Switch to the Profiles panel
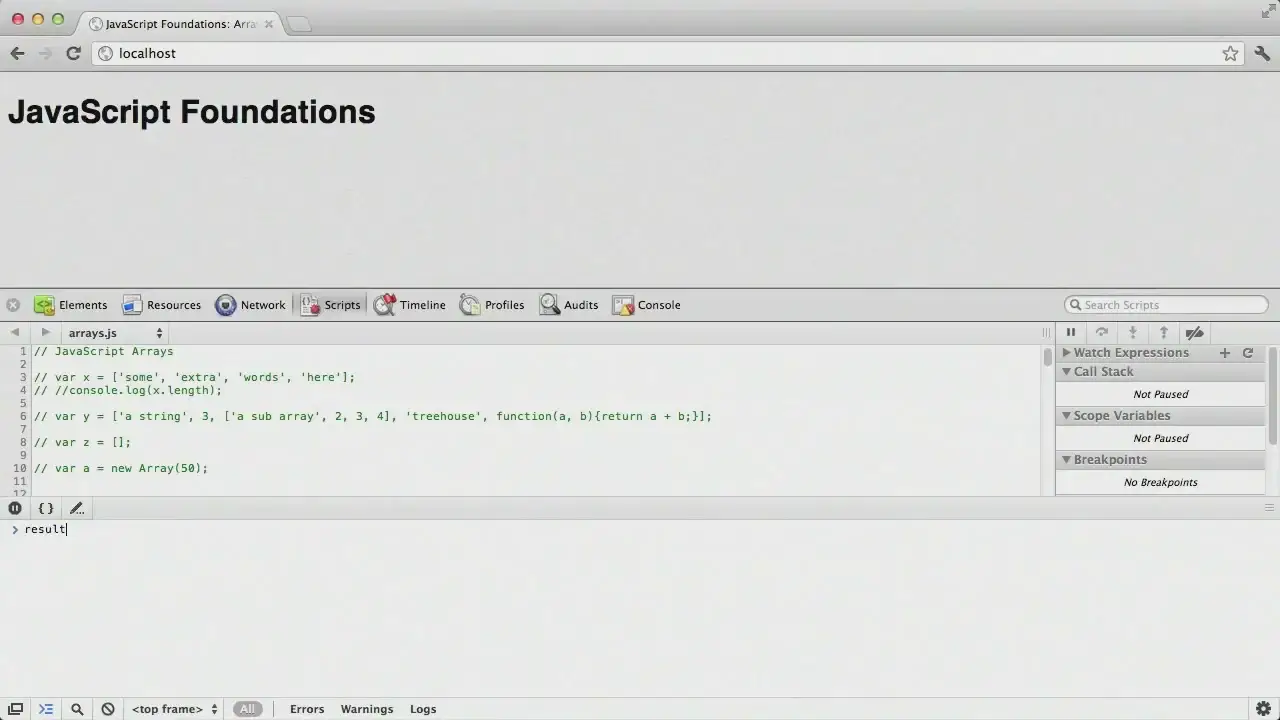 [x=492, y=305]
